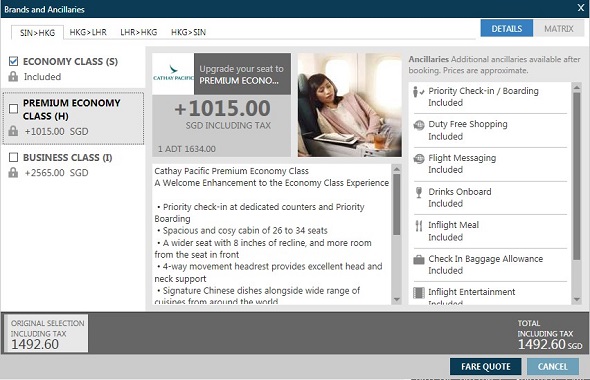Screen dimensions: 590x380
Task: Click the Check In Baggage suitcase icon
Action: click(419, 260)
